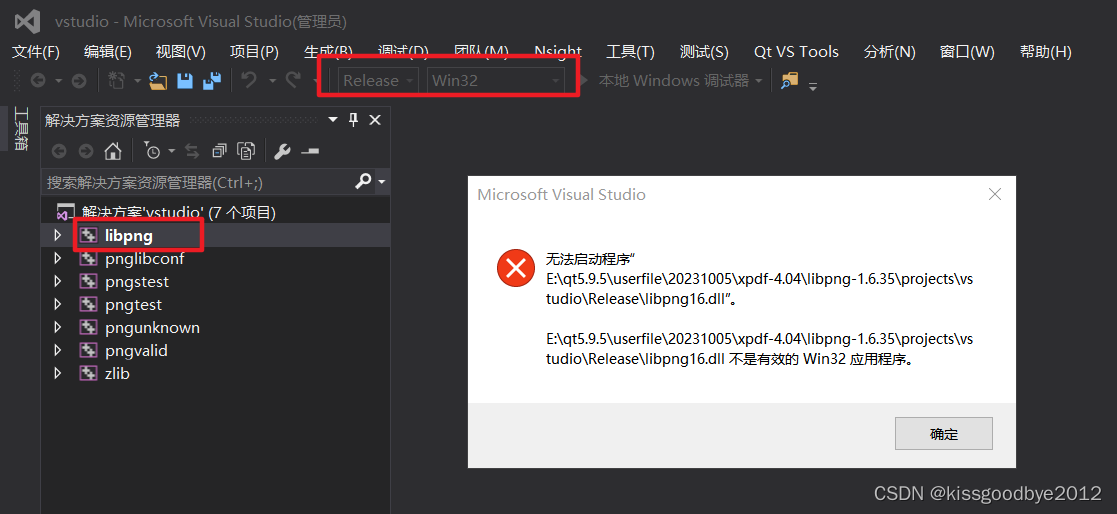Open the 窗口(W) menu
The height and width of the screenshot is (514, 1117).
967,51
